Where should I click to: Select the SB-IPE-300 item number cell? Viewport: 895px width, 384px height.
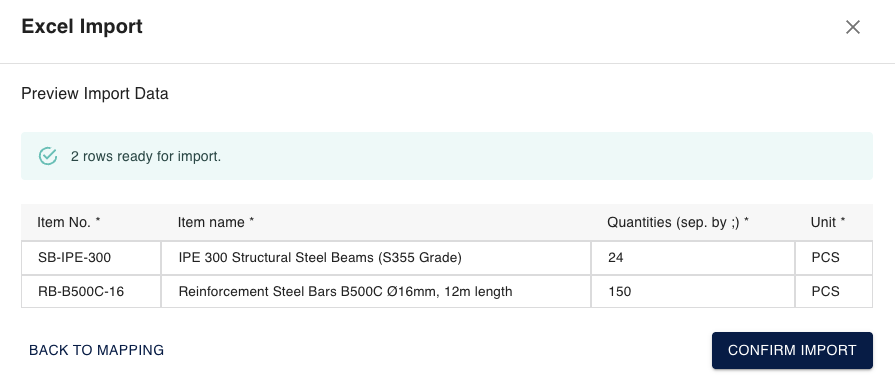pyautogui.click(x=91, y=258)
